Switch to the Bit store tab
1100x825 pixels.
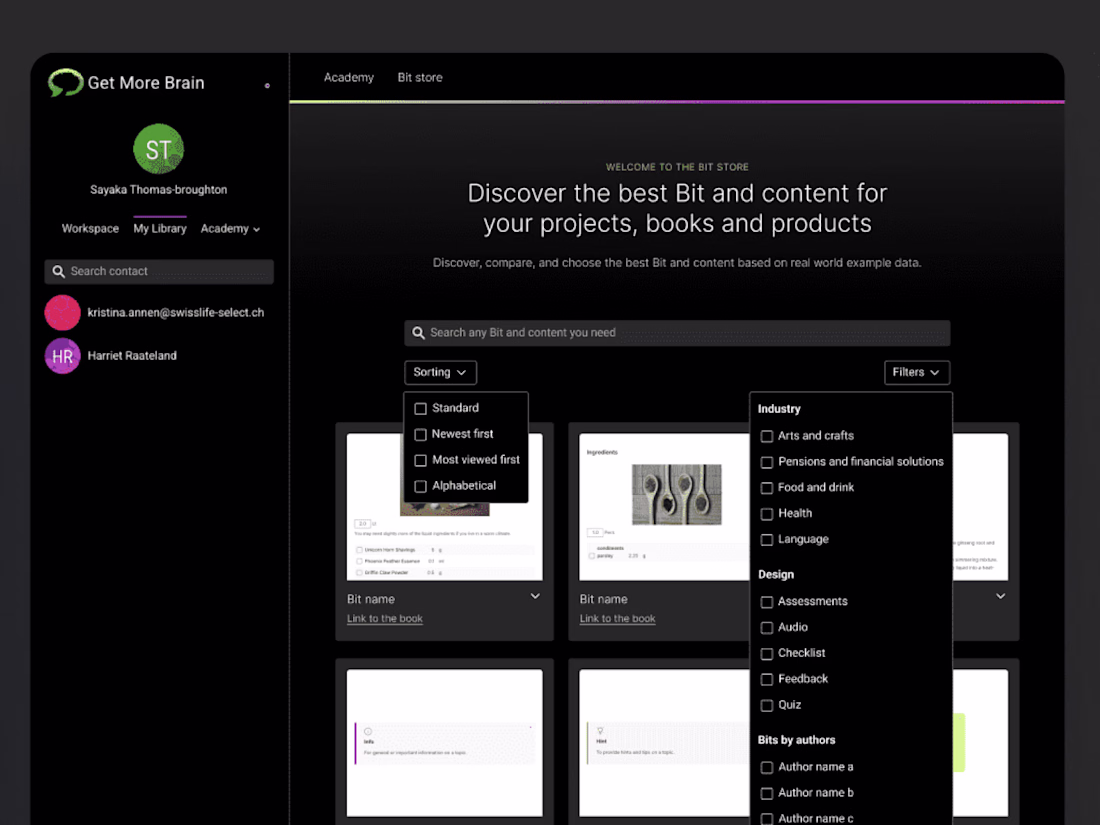tap(420, 77)
